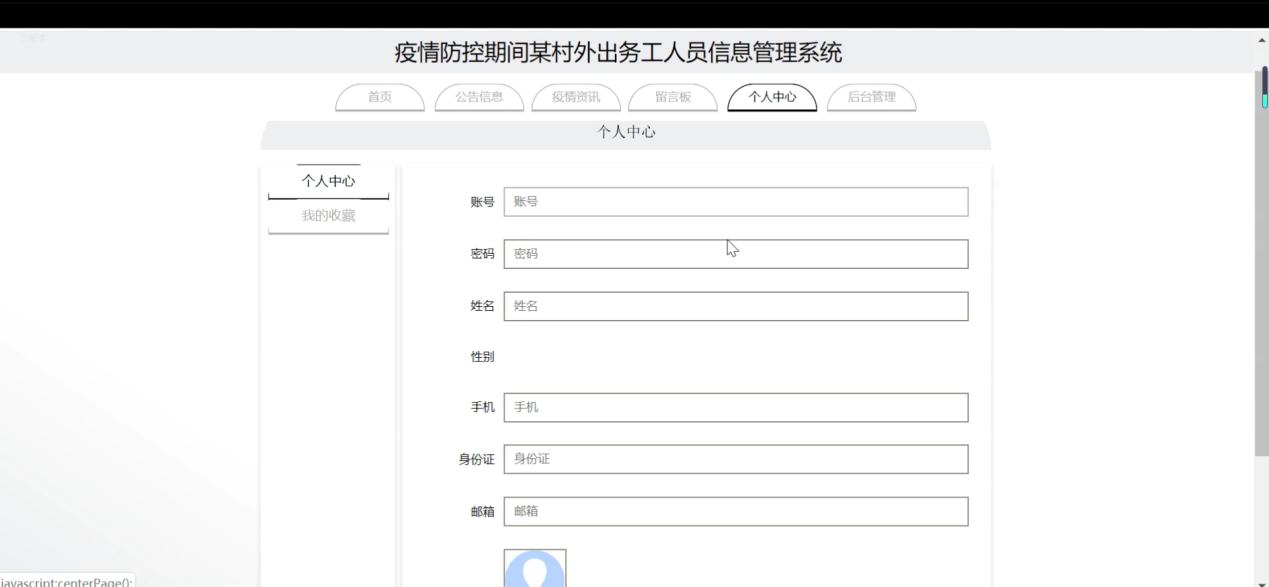Focus the 身份证 input field
The height and width of the screenshot is (587, 1269).
click(736, 459)
